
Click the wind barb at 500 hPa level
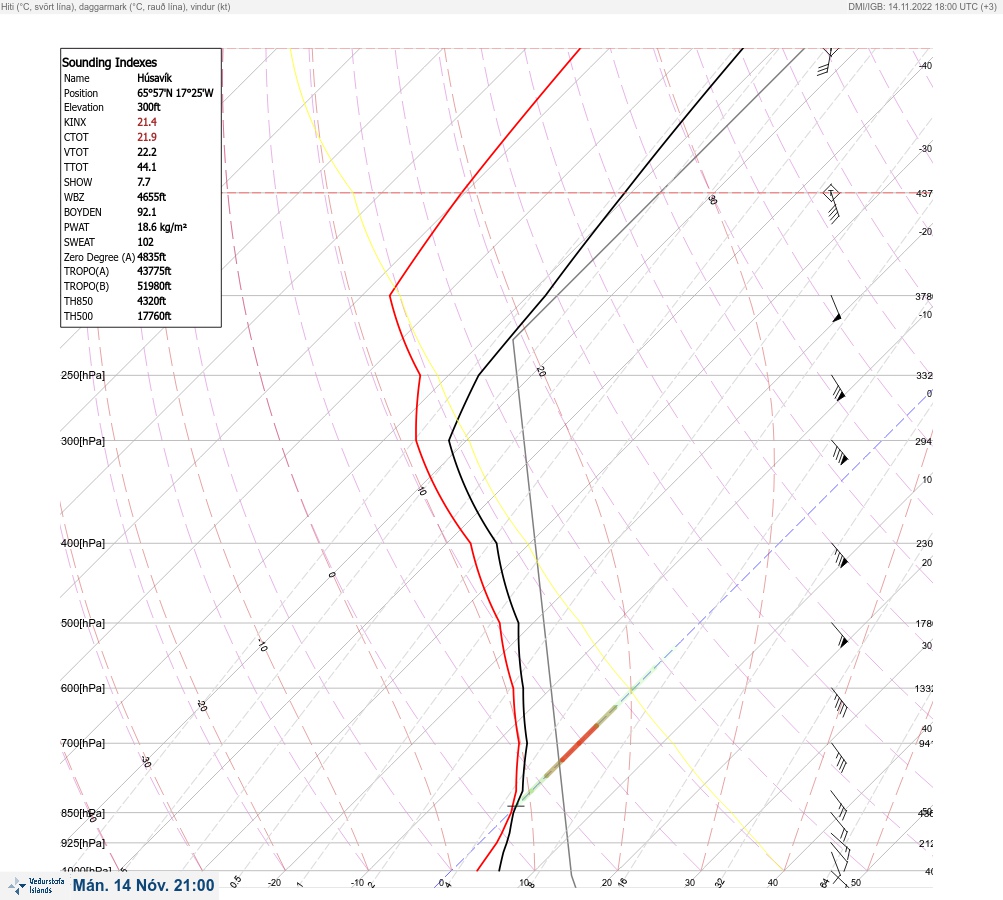839,635
